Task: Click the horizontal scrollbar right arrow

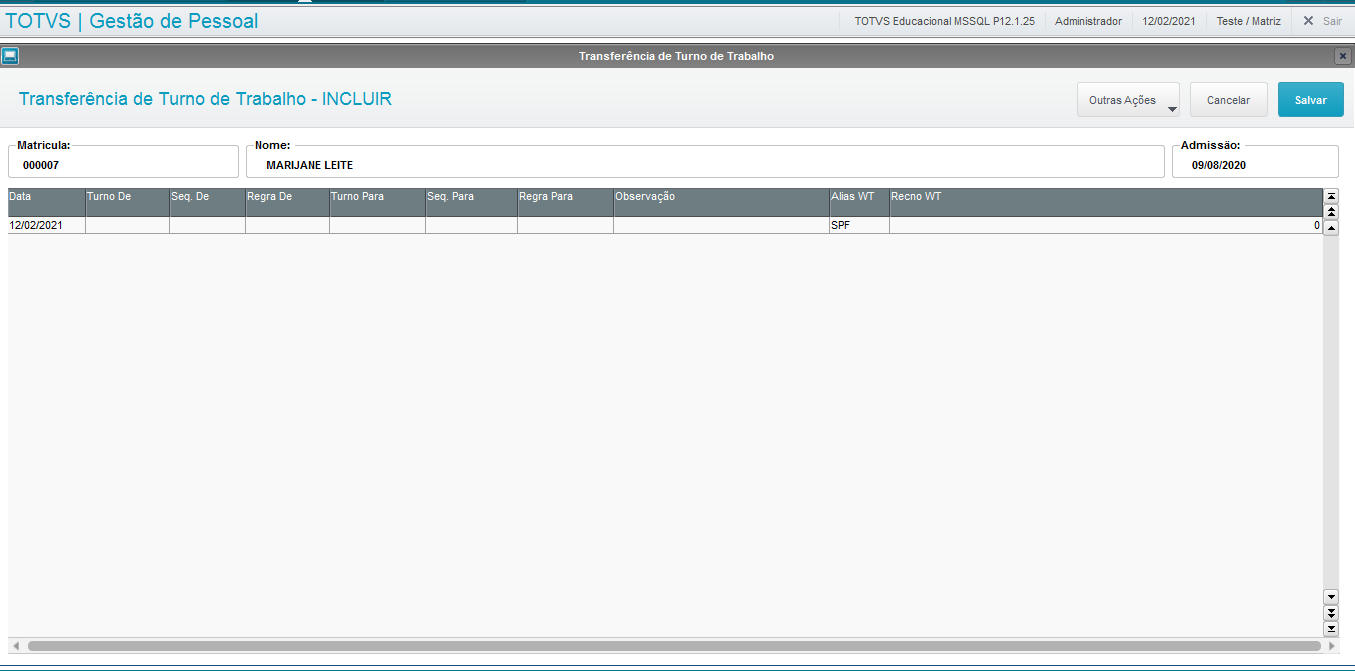Action: click(x=1331, y=646)
